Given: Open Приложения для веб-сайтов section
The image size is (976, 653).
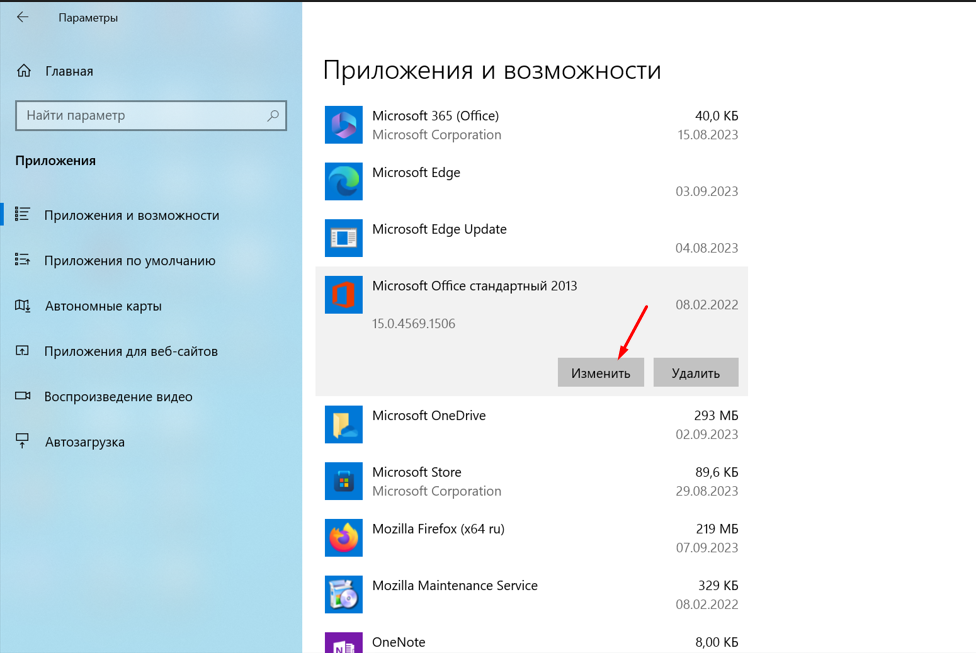Looking at the screenshot, I should (x=131, y=352).
